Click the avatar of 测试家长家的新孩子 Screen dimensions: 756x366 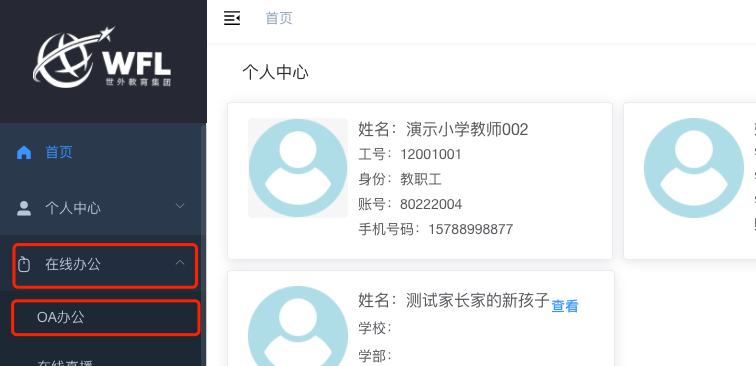tap(298, 326)
